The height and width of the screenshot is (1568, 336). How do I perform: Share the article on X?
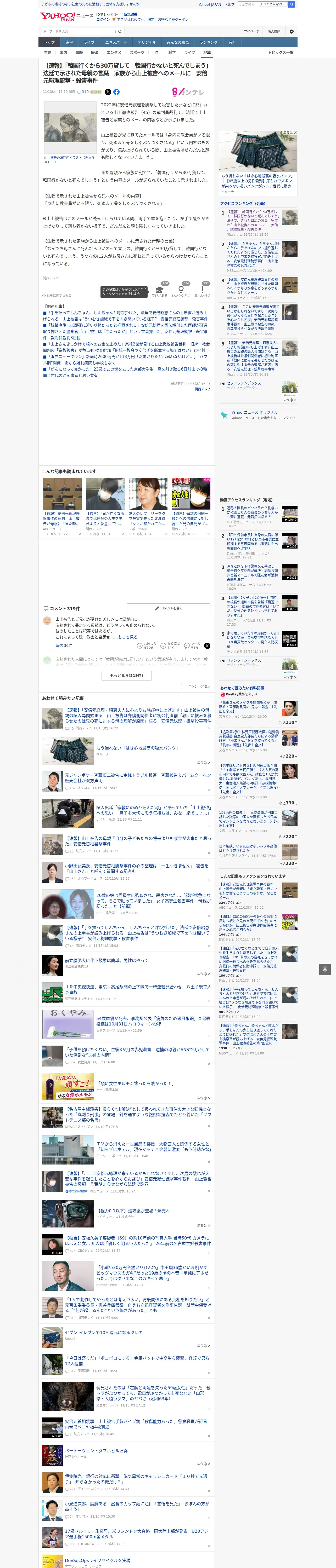pos(108,92)
